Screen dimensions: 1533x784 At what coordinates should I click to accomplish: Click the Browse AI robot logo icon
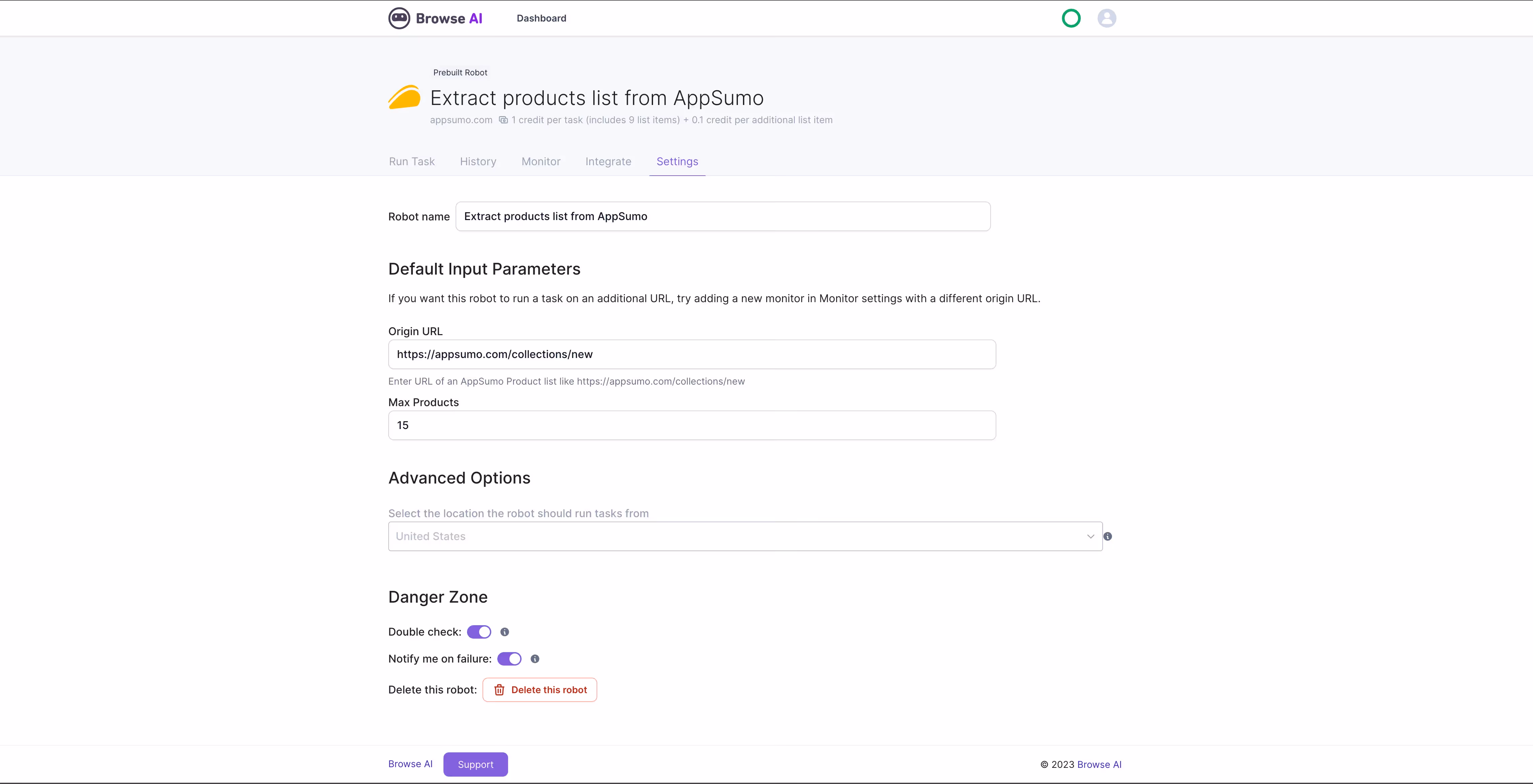pyautogui.click(x=399, y=18)
